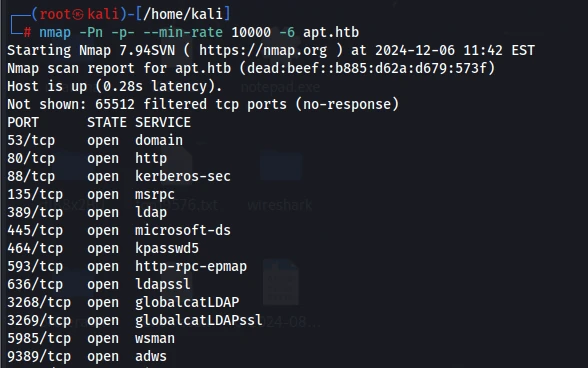Viewport: 588px width, 368px height.
Task: Click the 80/tcp http entry
Action: (87, 158)
